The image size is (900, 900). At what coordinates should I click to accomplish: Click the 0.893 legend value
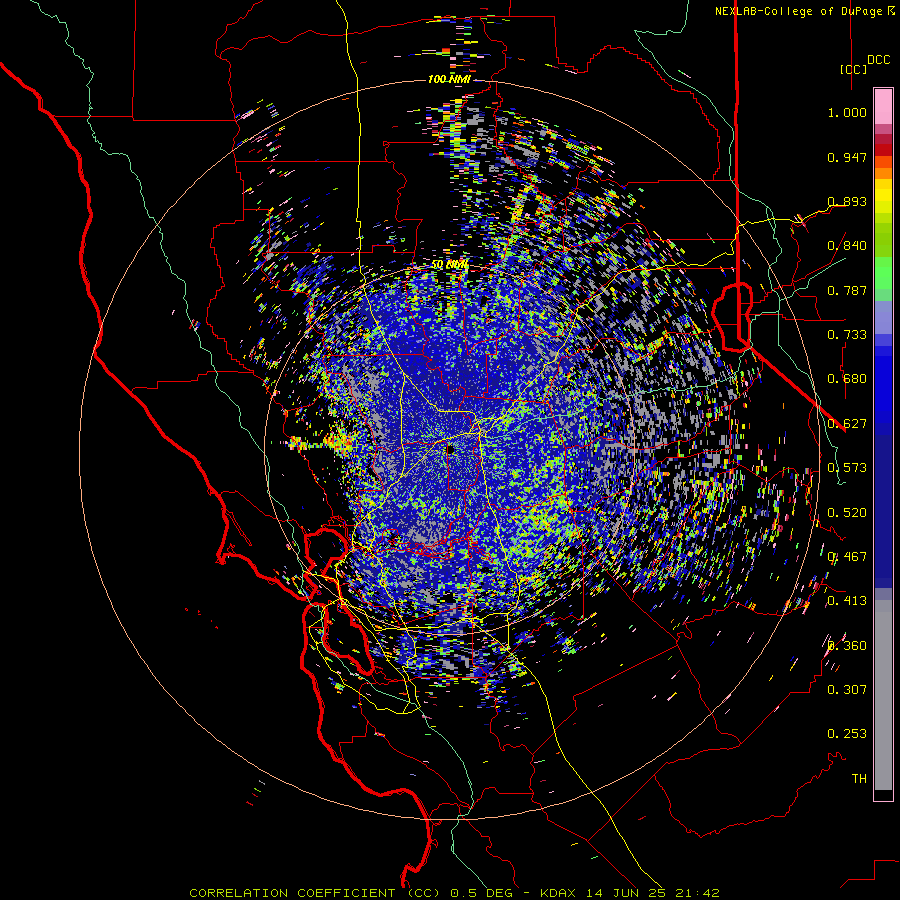(x=847, y=201)
